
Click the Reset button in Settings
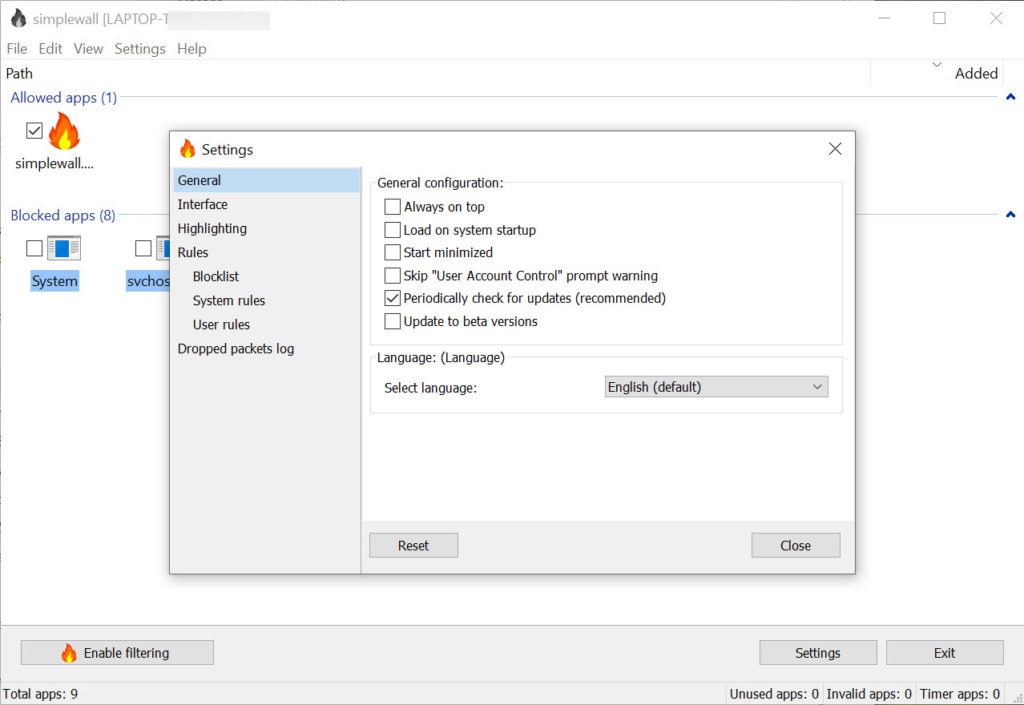(413, 545)
